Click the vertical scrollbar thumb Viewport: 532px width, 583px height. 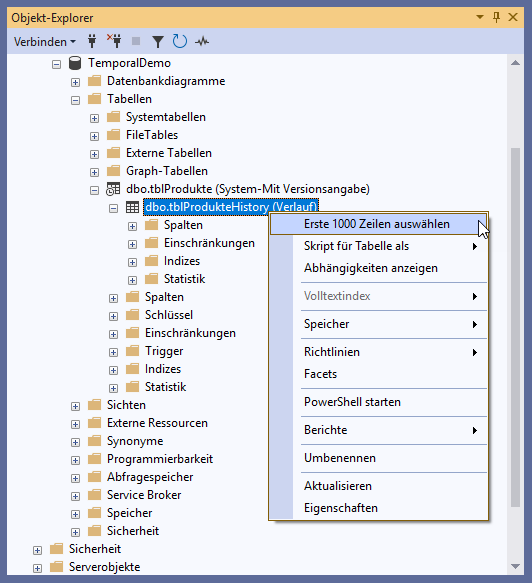coord(515,327)
